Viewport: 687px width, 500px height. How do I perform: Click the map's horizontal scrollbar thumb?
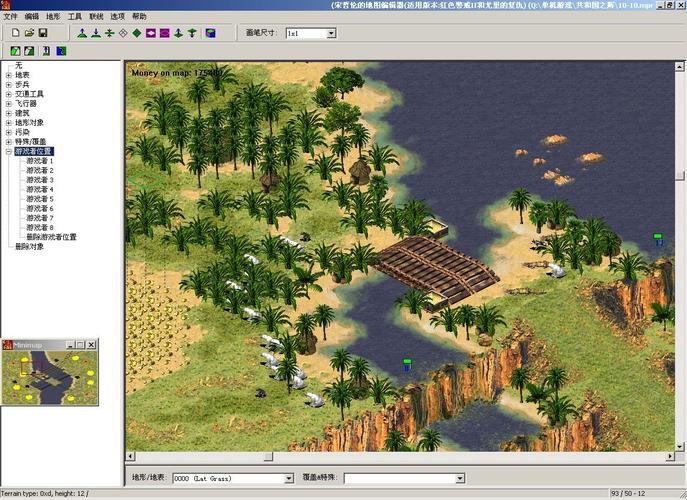click(268, 457)
